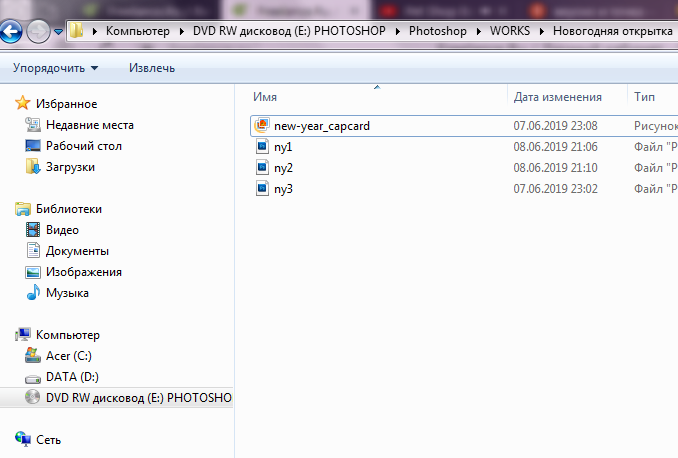Click the Музыка note icon

(33, 292)
